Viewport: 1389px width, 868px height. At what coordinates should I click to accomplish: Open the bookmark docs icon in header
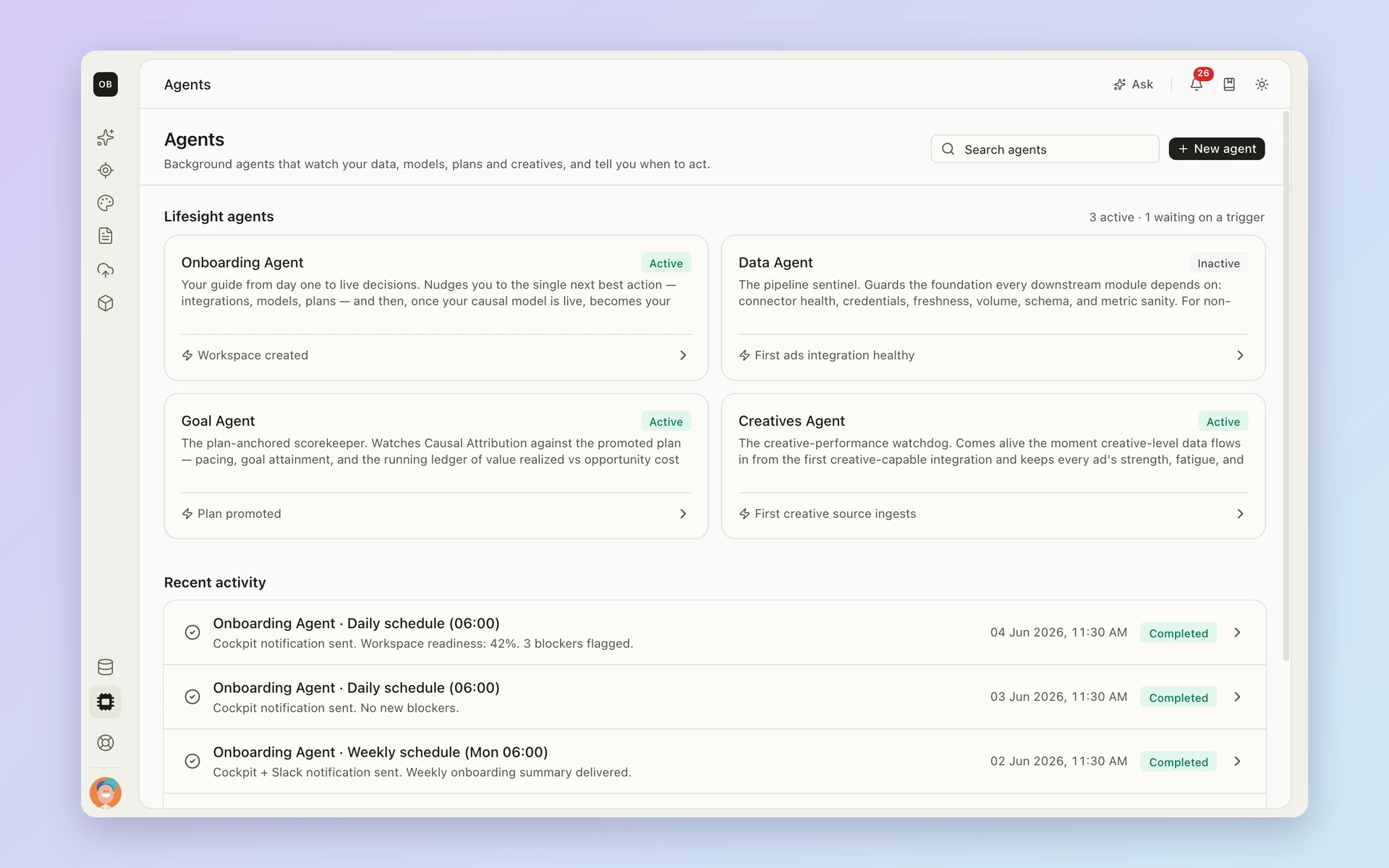pos(1229,85)
